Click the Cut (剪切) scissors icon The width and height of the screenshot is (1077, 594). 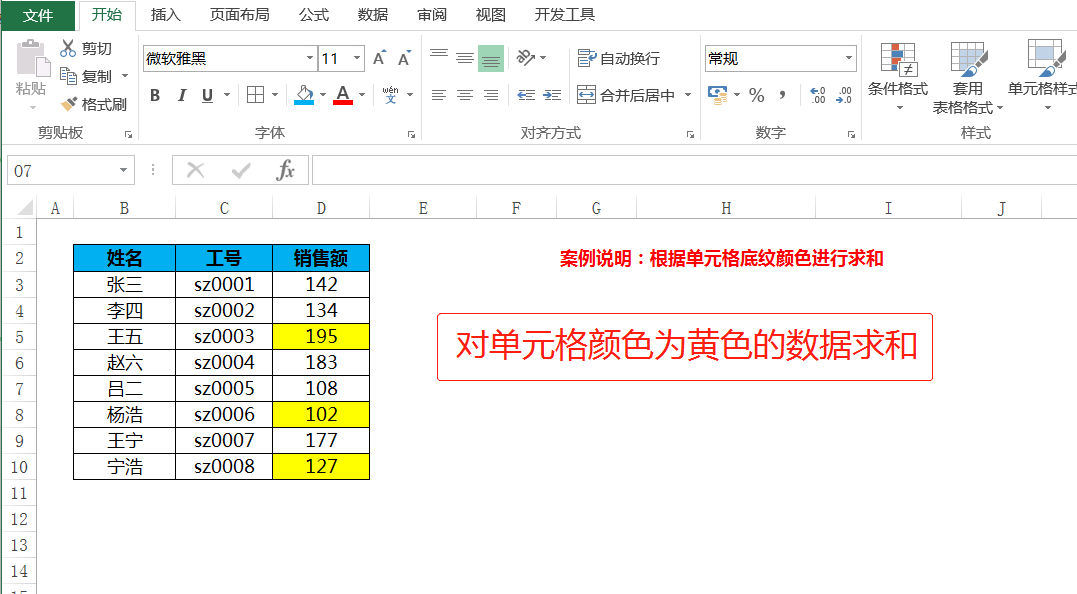pyautogui.click(x=68, y=48)
